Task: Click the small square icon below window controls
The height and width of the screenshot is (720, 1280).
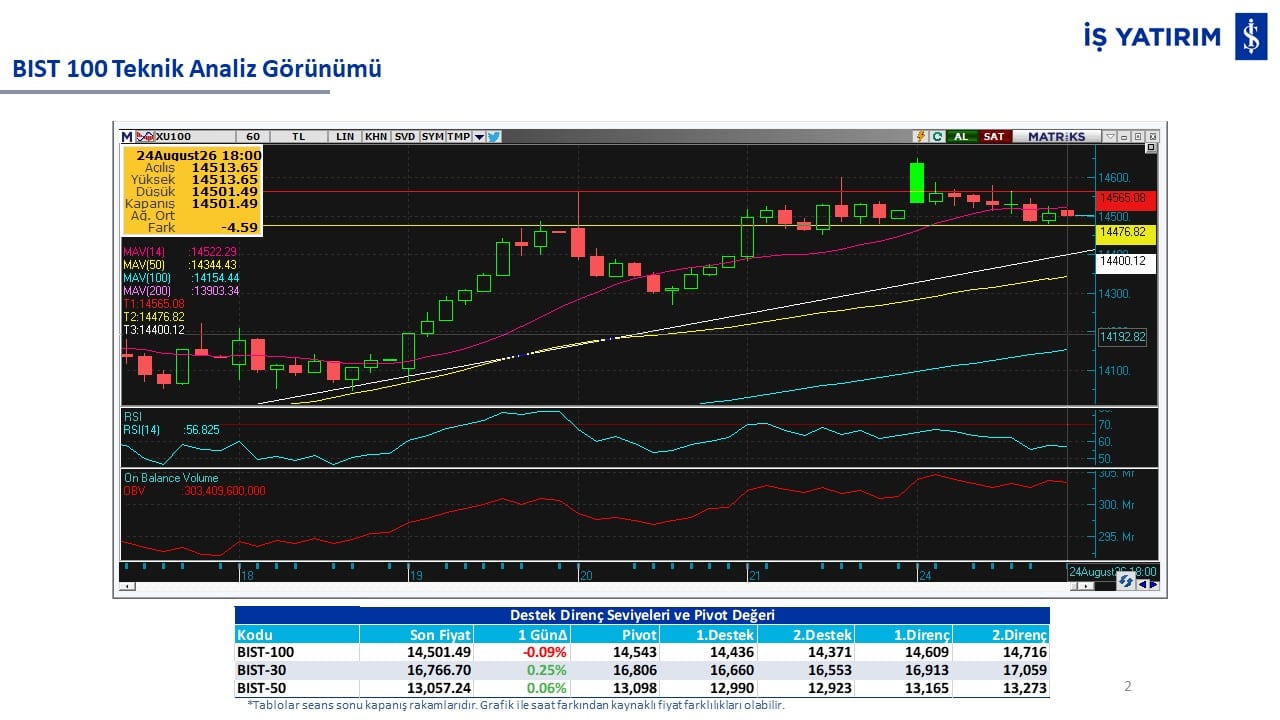Action: 1151,148
